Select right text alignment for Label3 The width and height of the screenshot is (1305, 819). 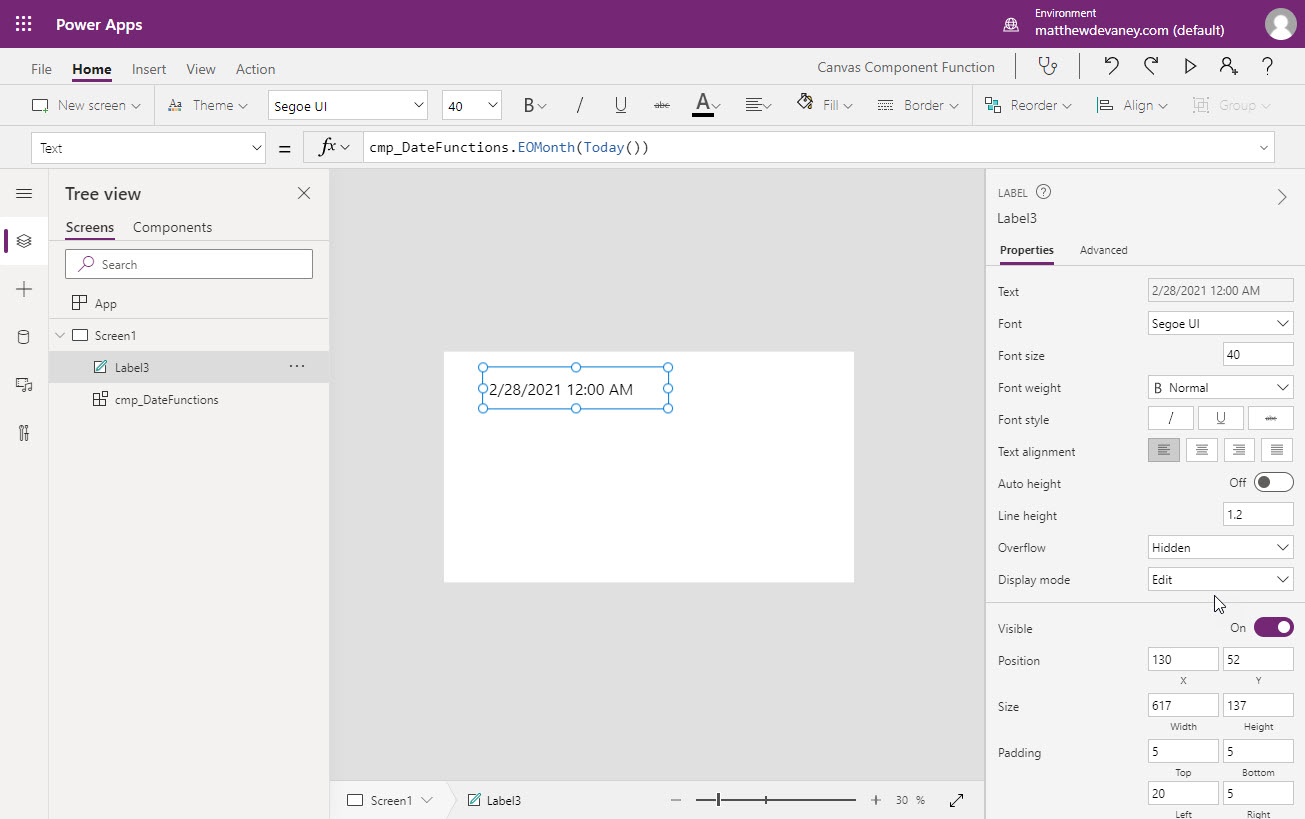click(1239, 450)
